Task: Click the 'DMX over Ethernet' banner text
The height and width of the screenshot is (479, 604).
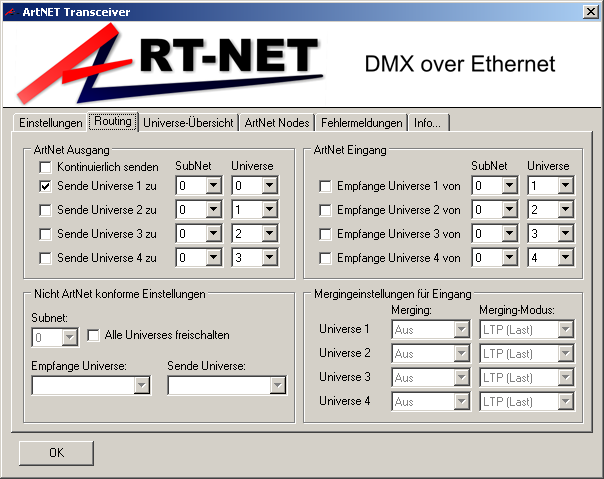Action: [x=460, y=64]
